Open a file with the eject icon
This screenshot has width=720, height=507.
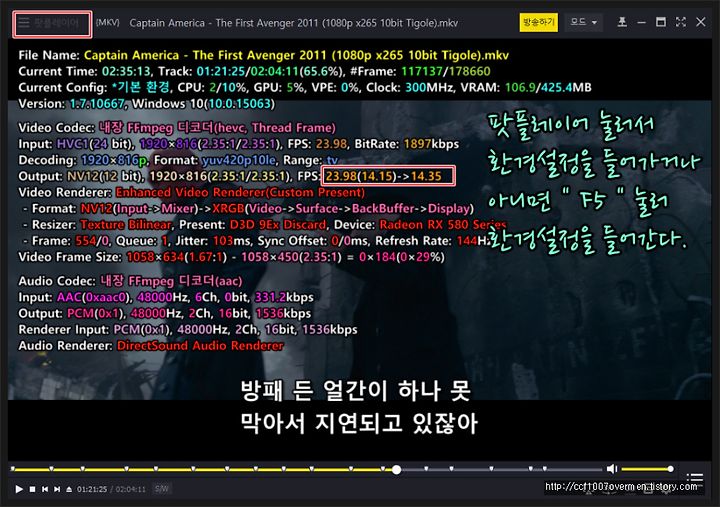69,489
